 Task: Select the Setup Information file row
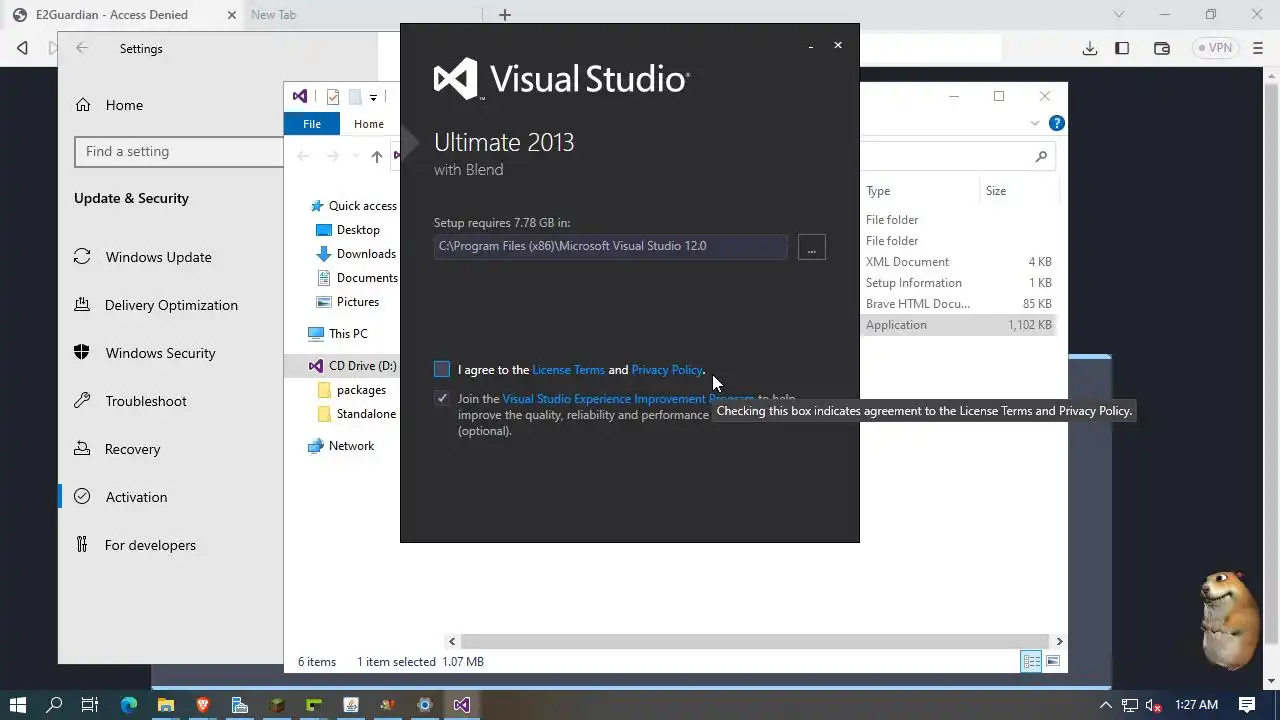pyautogui.click(x=958, y=283)
